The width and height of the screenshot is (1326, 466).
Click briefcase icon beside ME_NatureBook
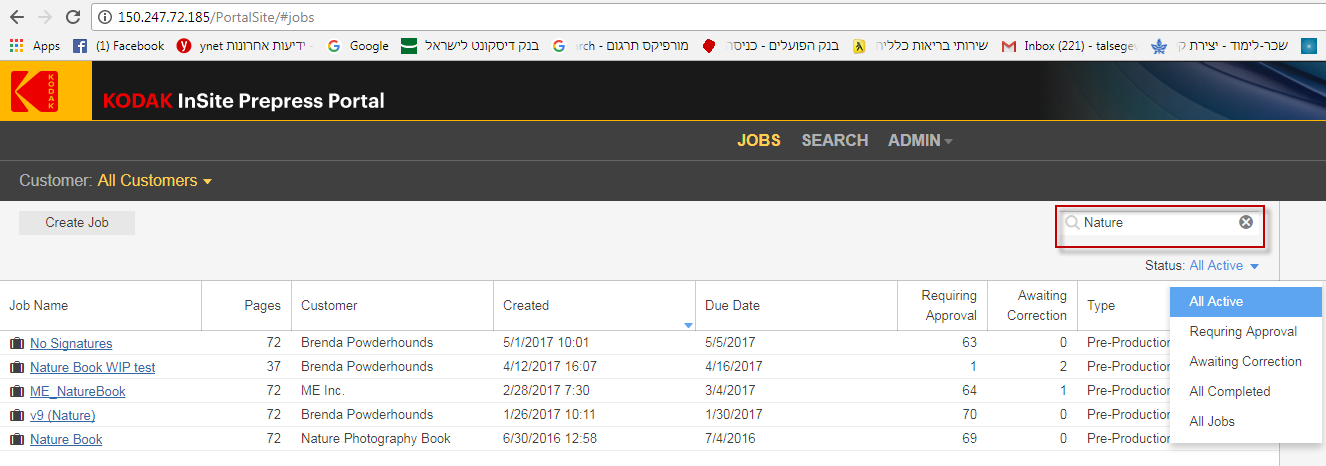[x=16, y=391]
